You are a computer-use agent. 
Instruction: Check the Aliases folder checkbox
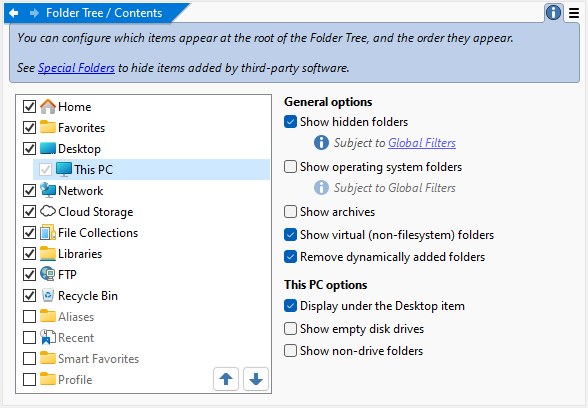[x=29, y=316]
